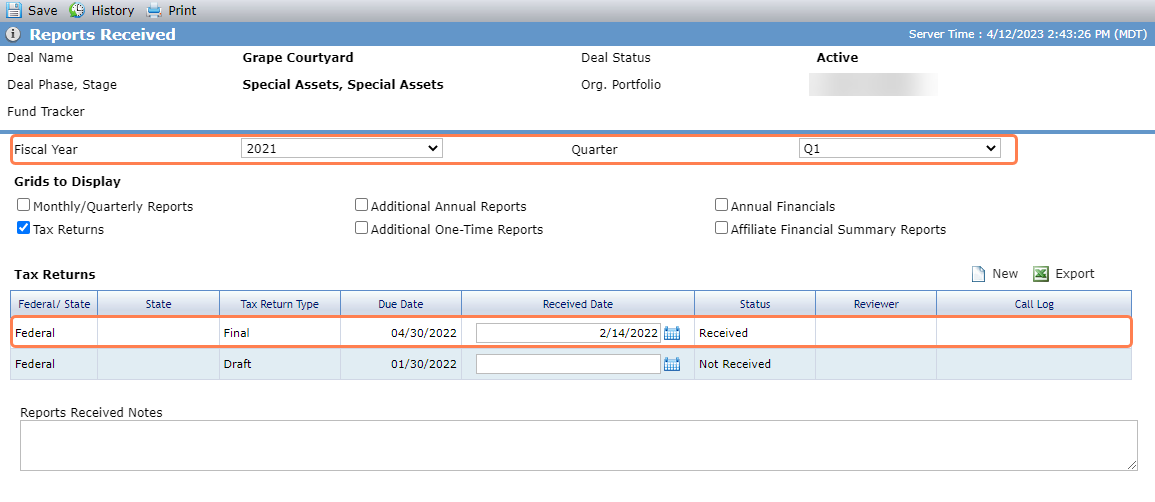Open the Fiscal Year dropdown
The height and width of the screenshot is (502, 1155).
point(342,149)
